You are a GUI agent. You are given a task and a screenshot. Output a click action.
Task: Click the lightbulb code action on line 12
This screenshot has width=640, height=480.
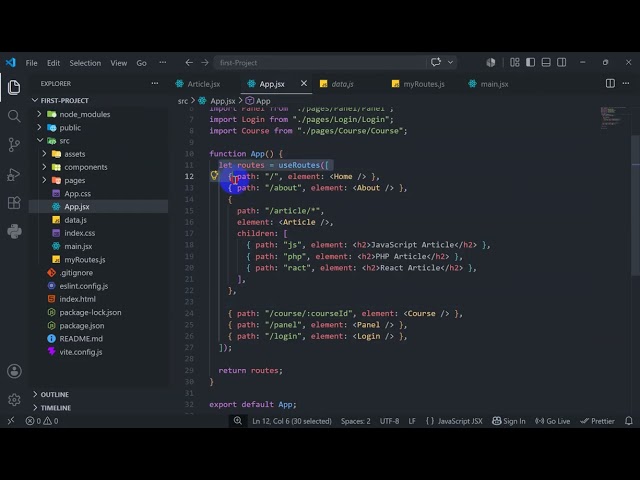(x=214, y=176)
